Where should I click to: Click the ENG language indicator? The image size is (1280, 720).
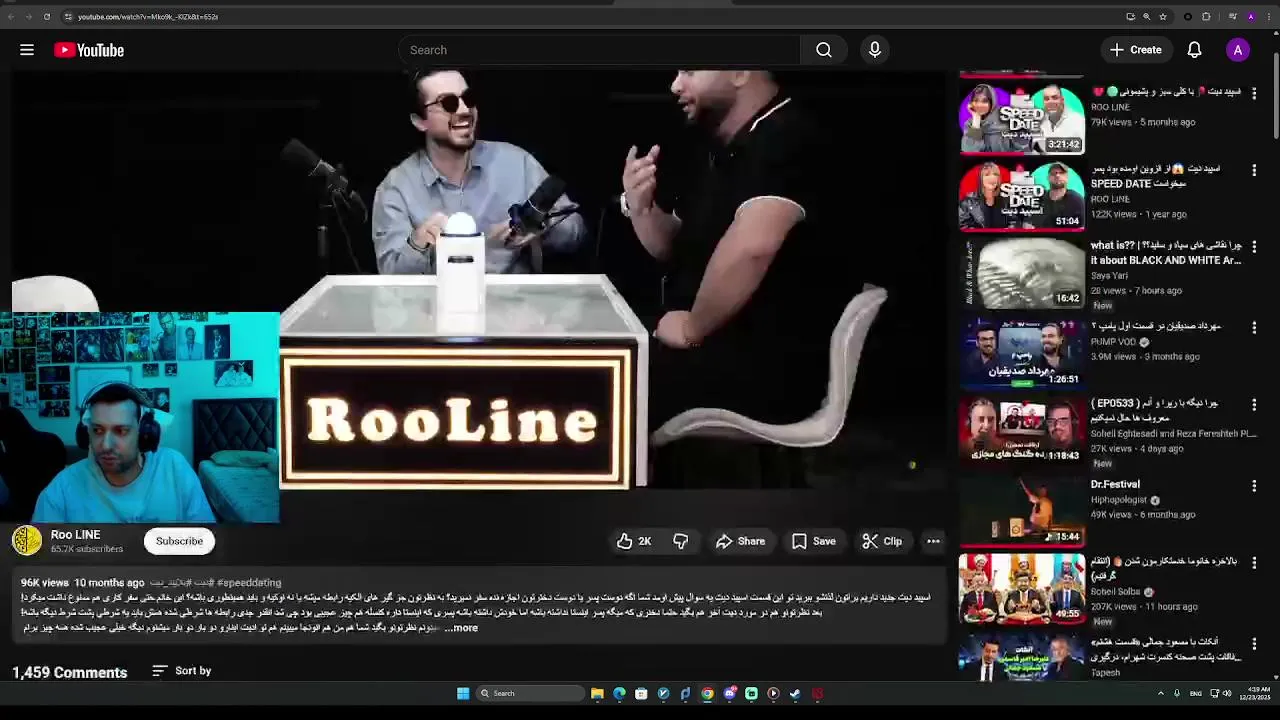(x=1197, y=693)
